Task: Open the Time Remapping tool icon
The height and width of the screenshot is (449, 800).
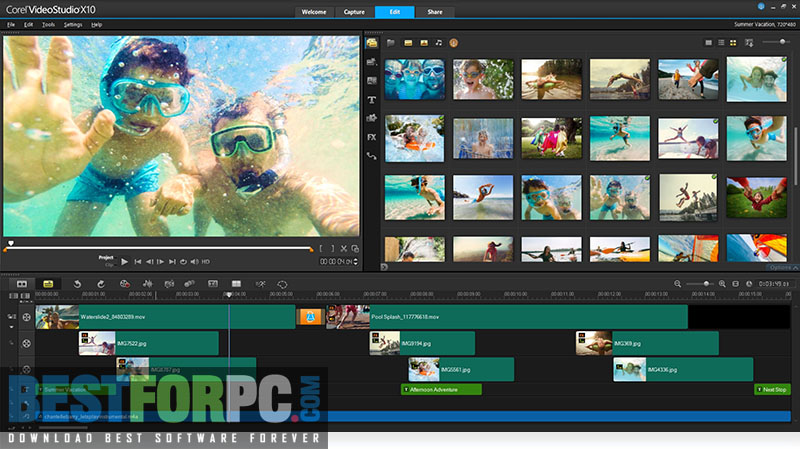Action: point(260,284)
